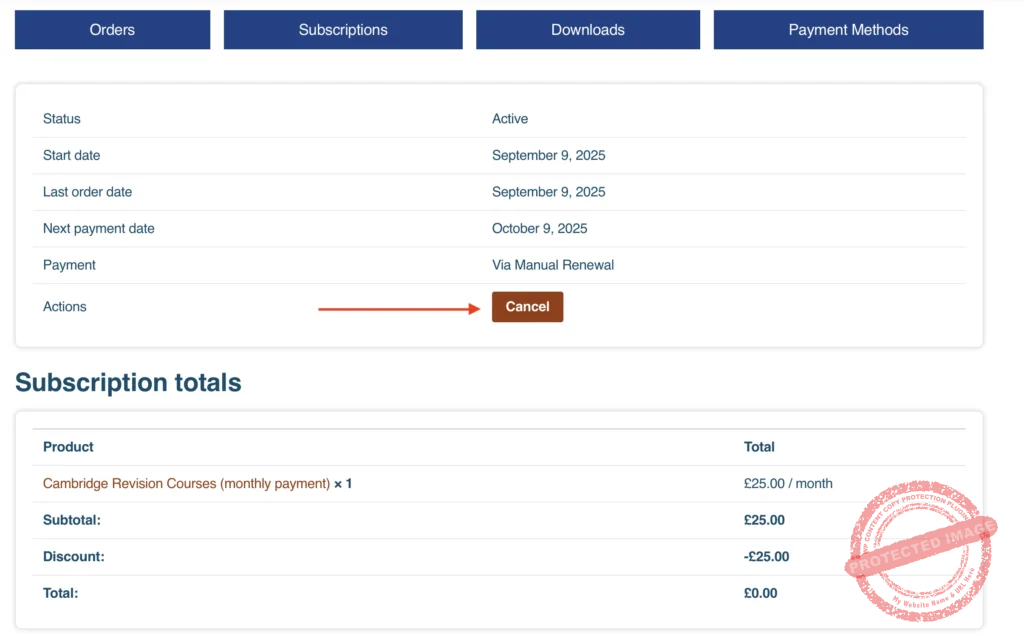Click the Total column header
Image resolution: width=1024 pixels, height=636 pixels.
[x=759, y=447]
